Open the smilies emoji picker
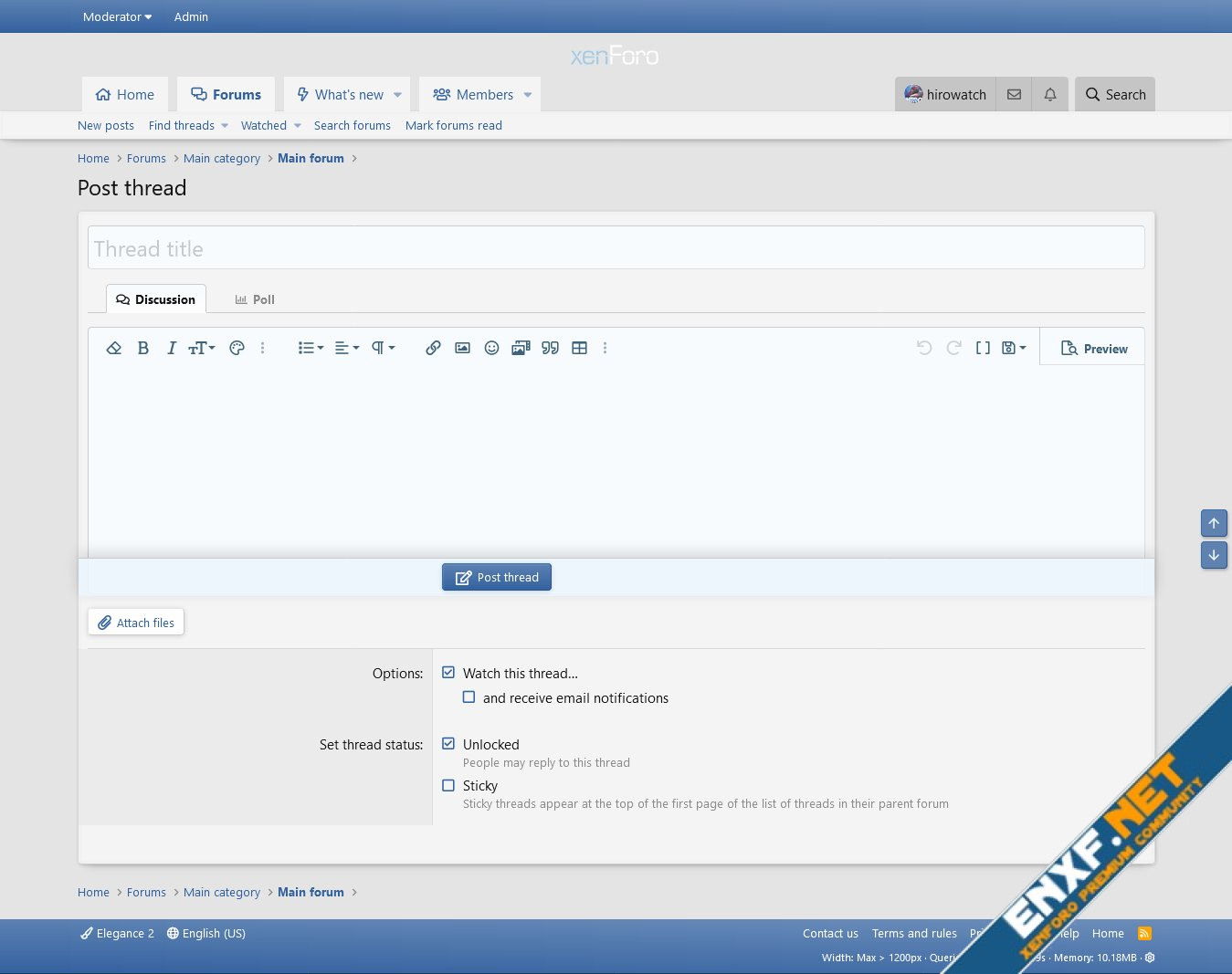This screenshot has height=974, width=1232. [x=491, y=348]
